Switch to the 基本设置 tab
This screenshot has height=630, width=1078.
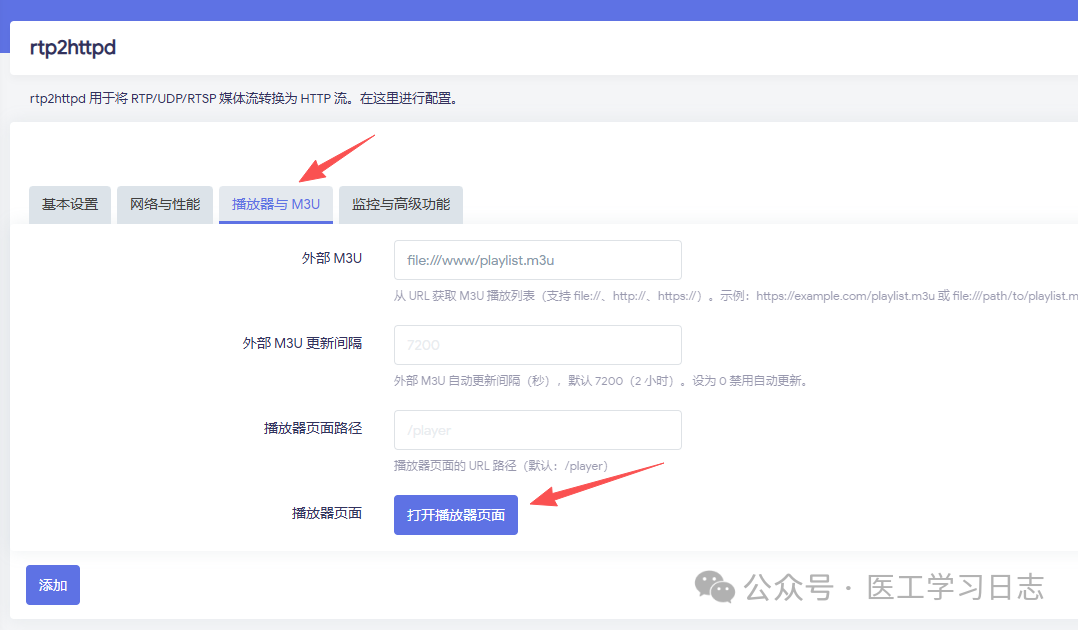pyautogui.click(x=70, y=204)
